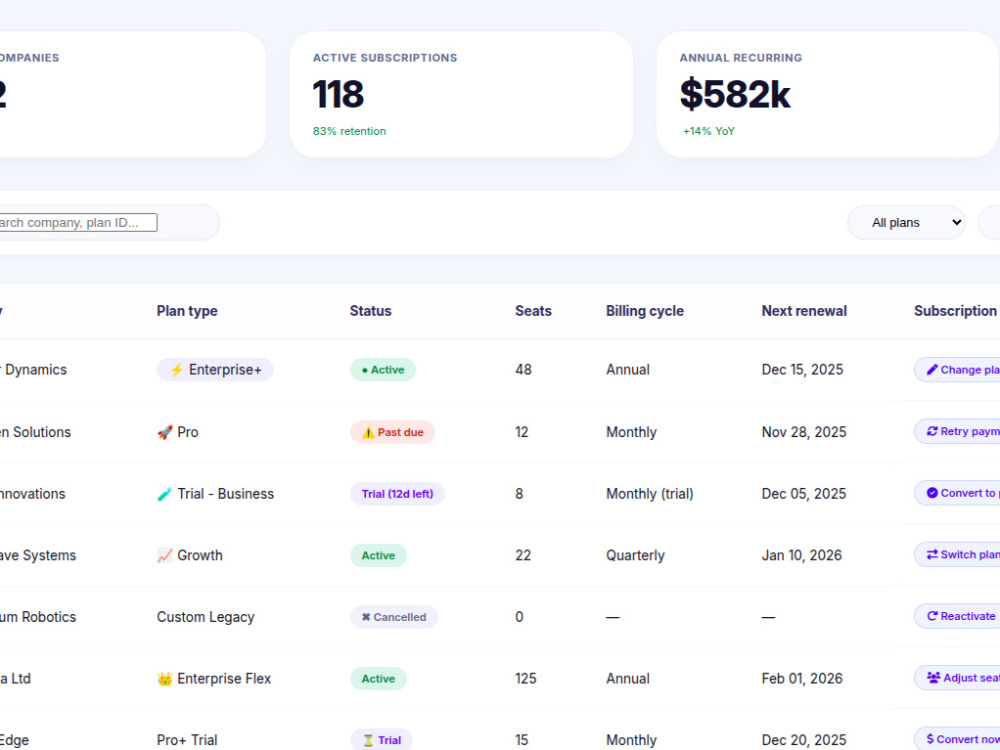The width and height of the screenshot is (1000, 750).
Task: Click the Dec 05, 2025 renewal date
Action: (x=804, y=494)
